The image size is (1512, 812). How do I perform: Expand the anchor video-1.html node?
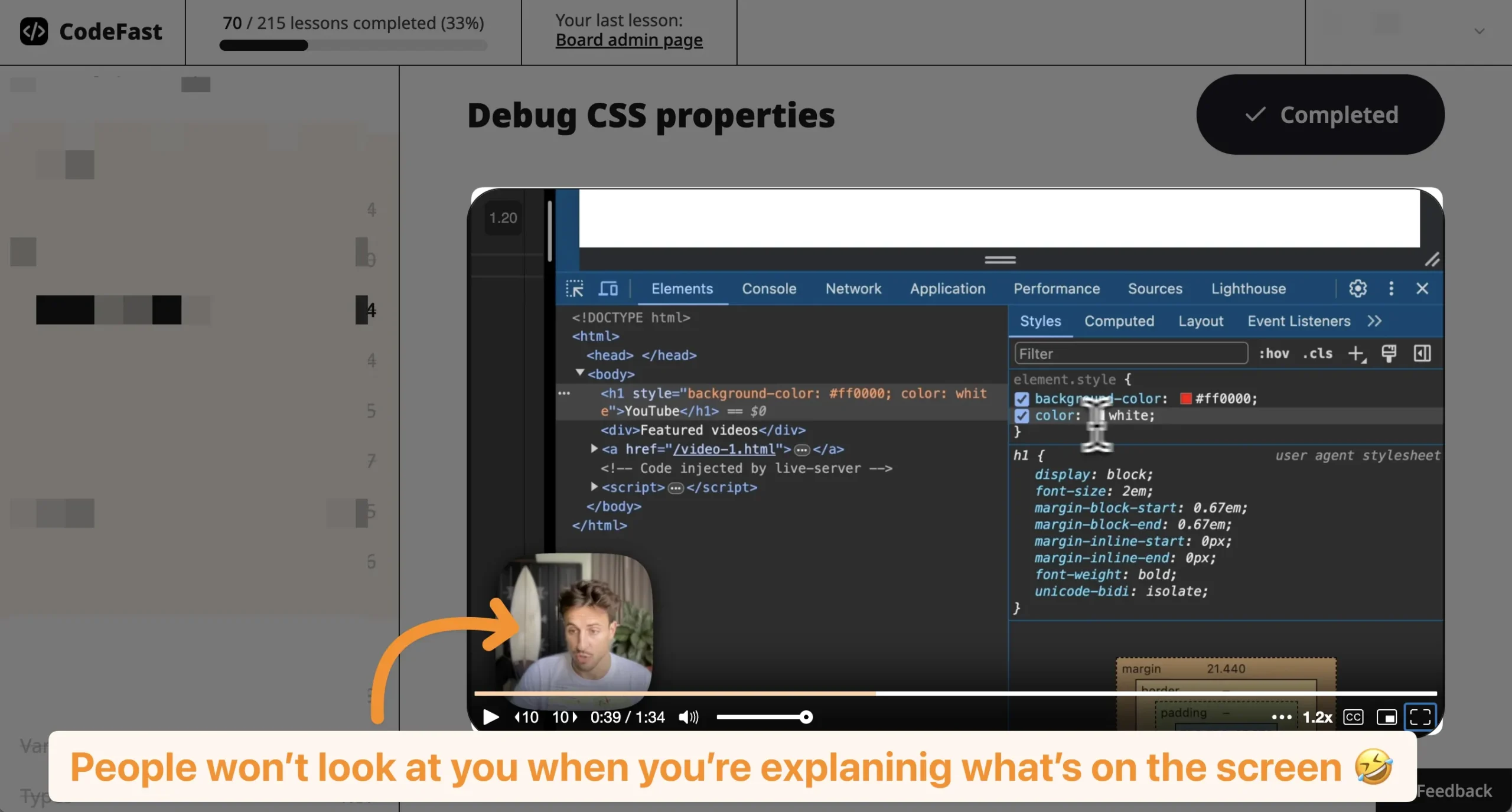point(594,448)
